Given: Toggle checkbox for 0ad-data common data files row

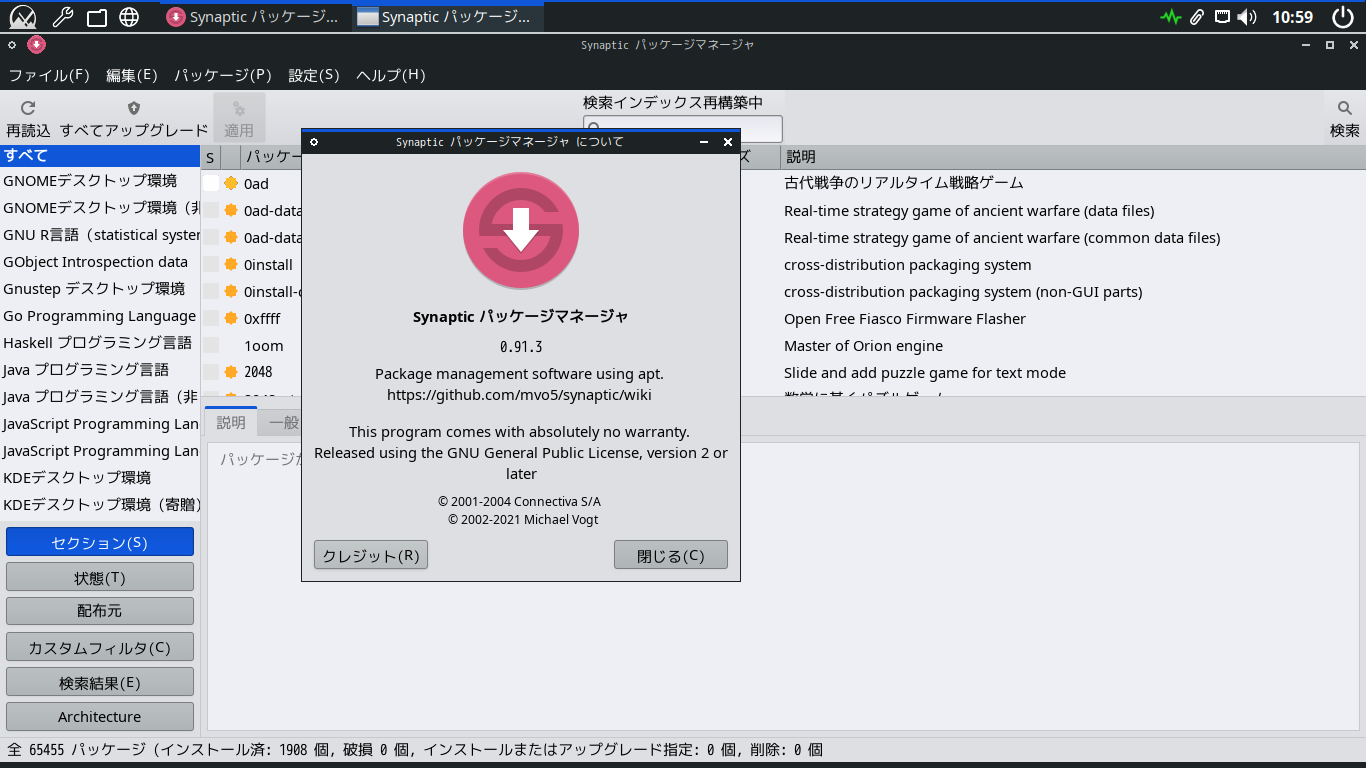Looking at the screenshot, I should click(211, 238).
